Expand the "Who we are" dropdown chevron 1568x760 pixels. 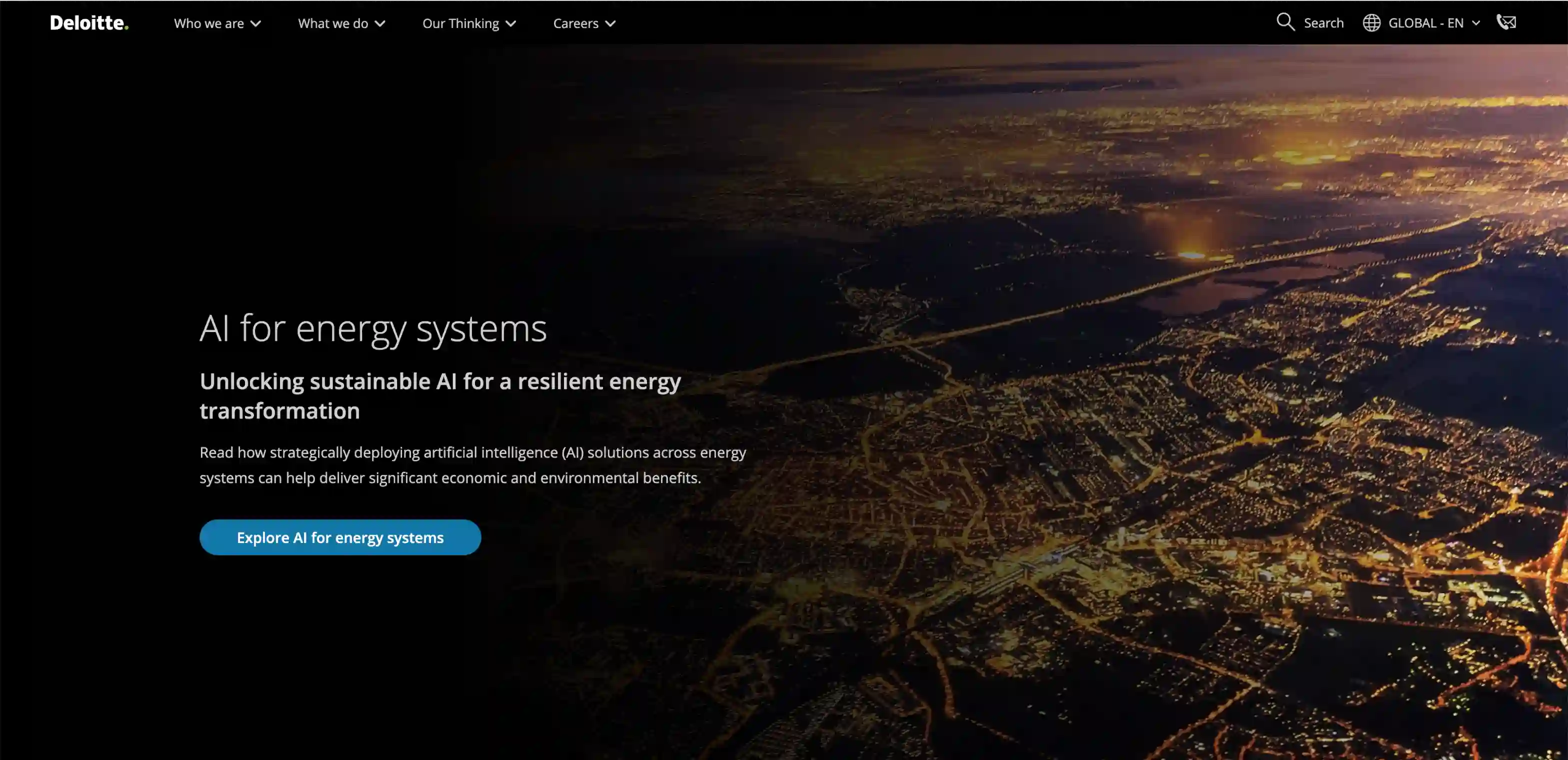(x=255, y=23)
